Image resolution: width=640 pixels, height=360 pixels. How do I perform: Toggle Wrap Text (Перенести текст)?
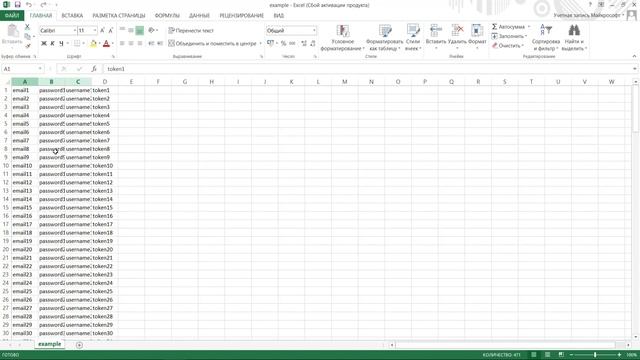coord(191,30)
